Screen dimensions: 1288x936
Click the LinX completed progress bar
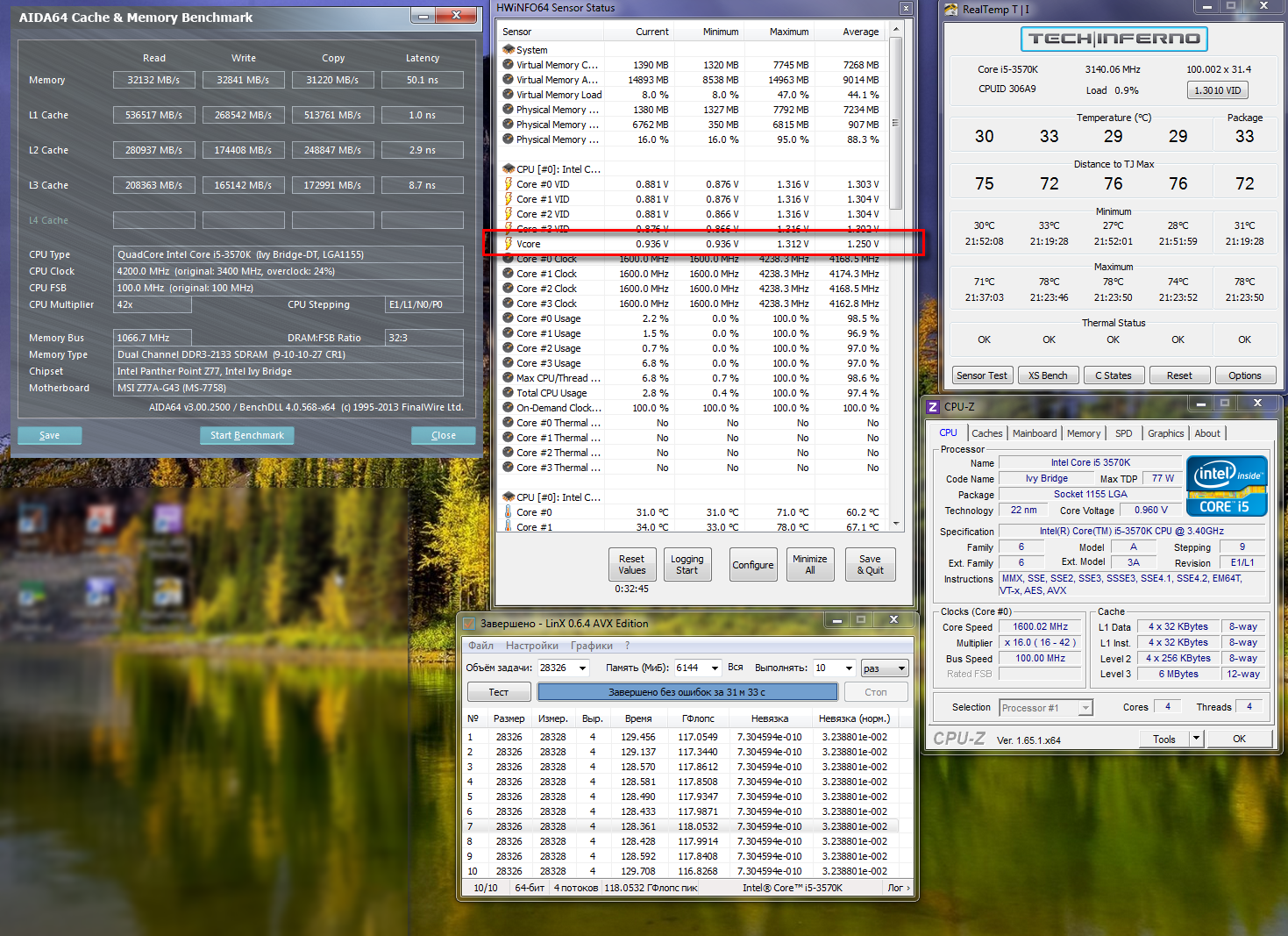(687, 692)
